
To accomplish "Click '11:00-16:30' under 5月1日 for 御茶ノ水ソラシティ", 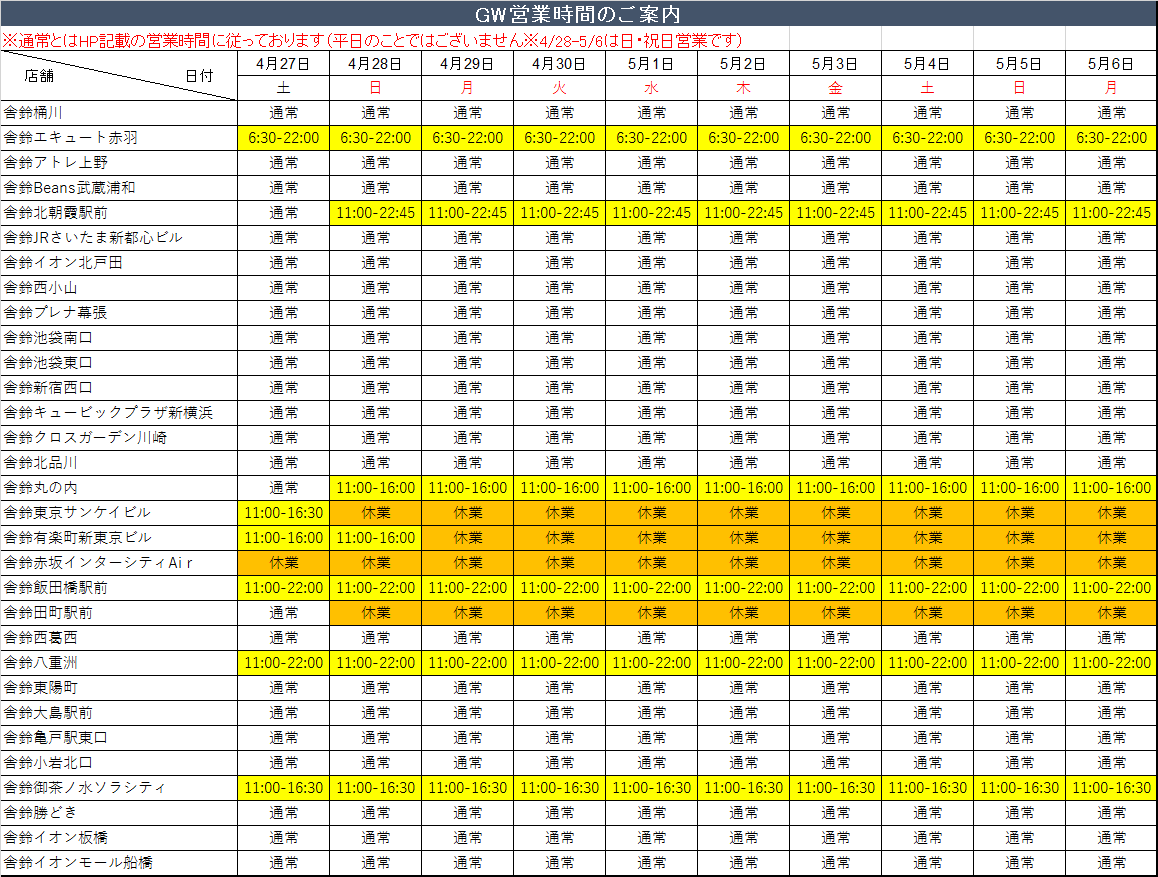I will point(651,788).
